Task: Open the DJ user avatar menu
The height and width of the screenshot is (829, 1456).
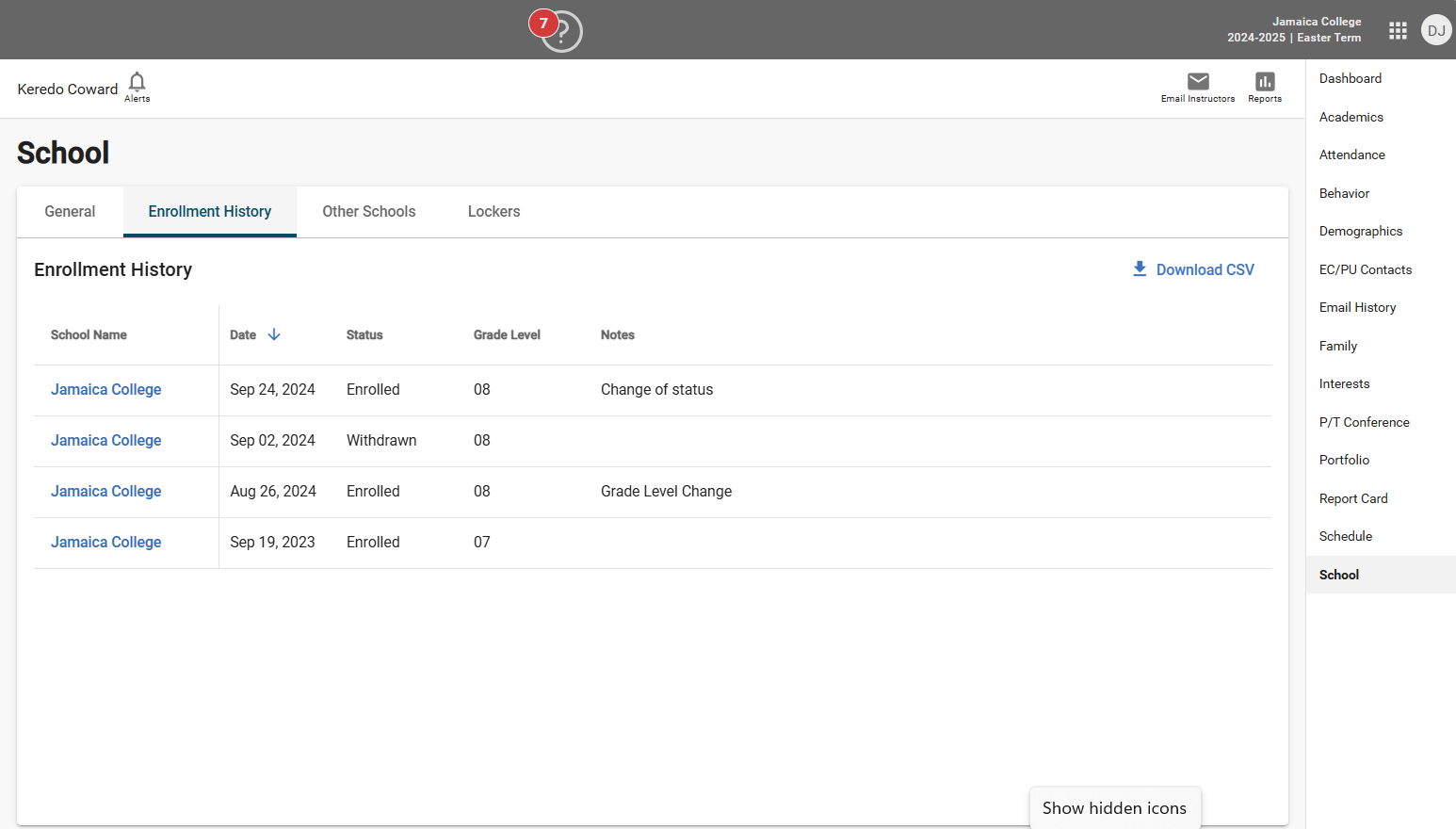Action: pyautogui.click(x=1436, y=30)
